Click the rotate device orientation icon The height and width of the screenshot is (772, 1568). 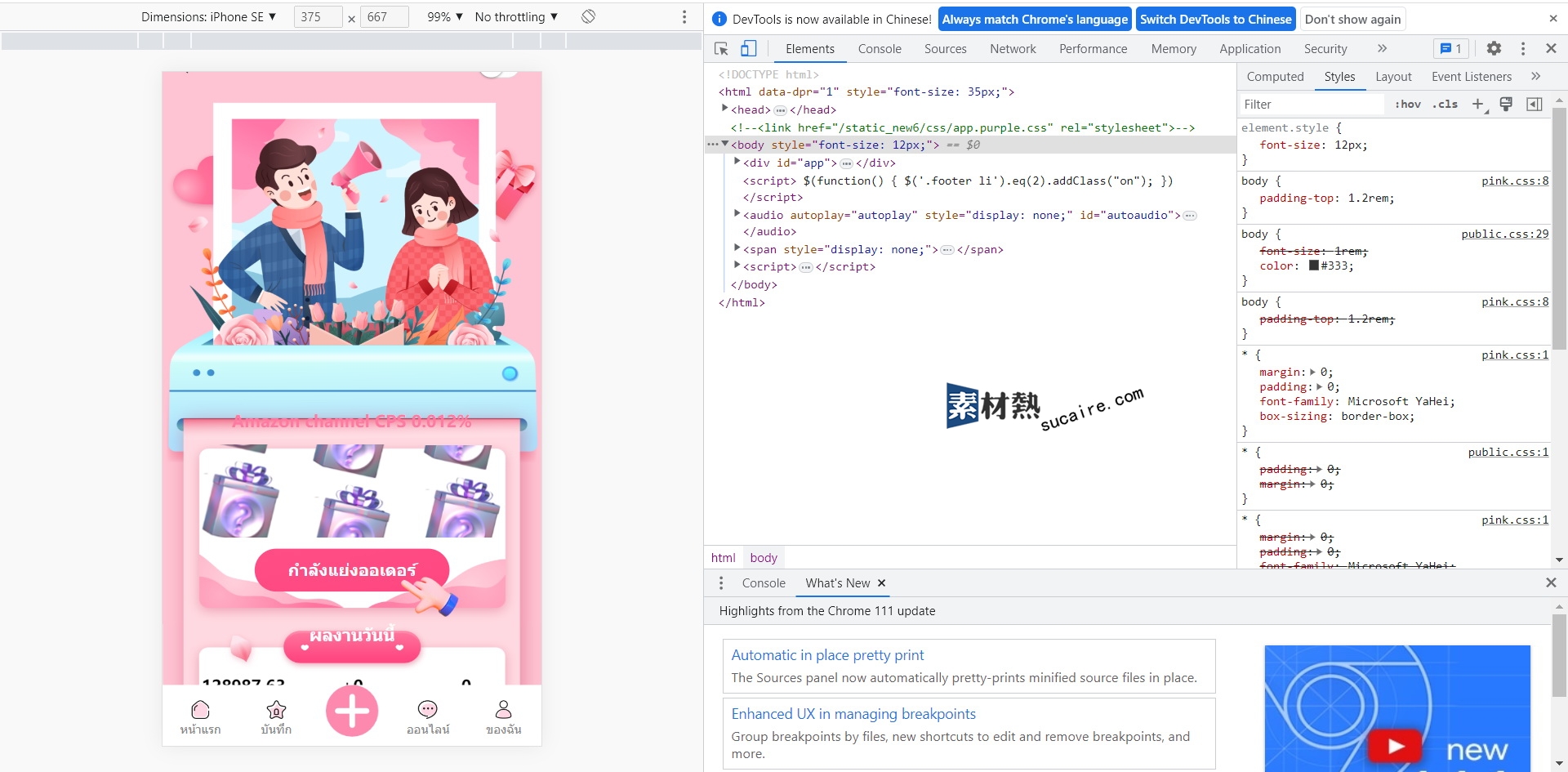tap(588, 16)
